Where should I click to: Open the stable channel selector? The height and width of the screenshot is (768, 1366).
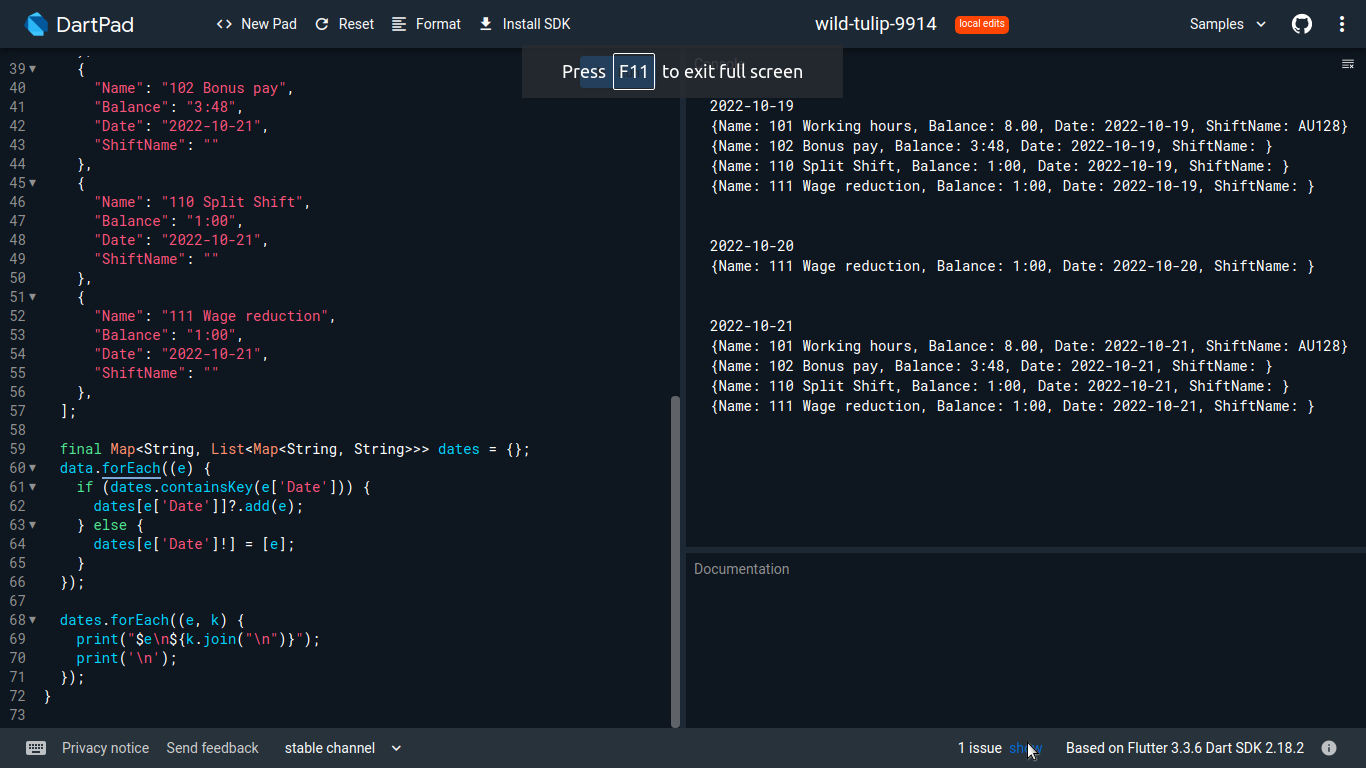pos(343,748)
